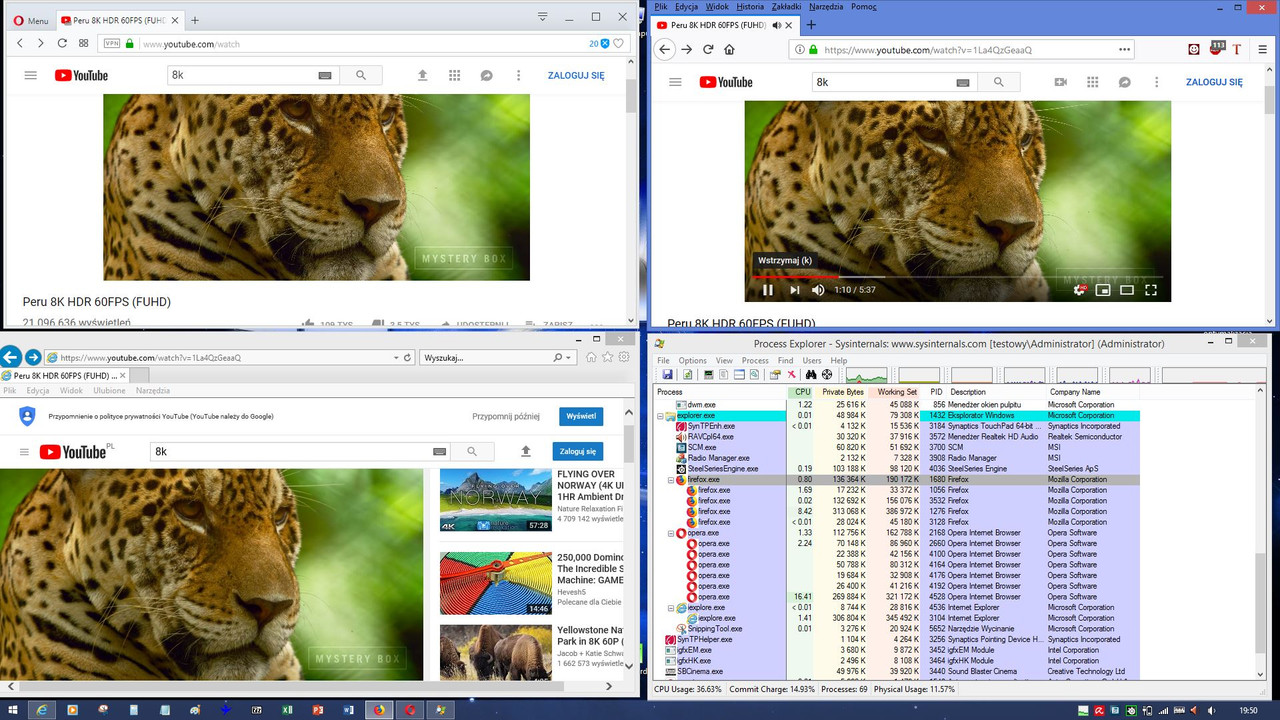Image resolution: width=1280 pixels, height=720 pixels.
Task: Collapse the explorer.exe process tree
Action: [x=661, y=416]
